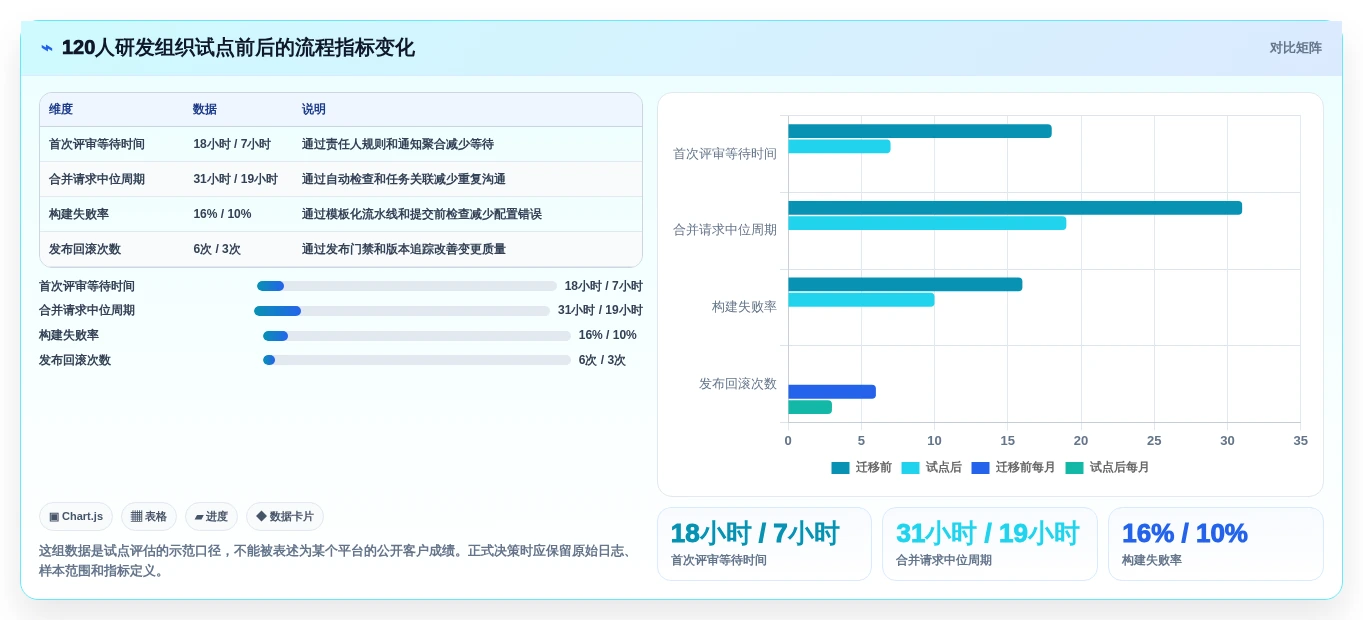Click description 通过自动检查和任务关联减少重复沟通
The height and width of the screenshot is (620, 1363).
click(x=404, y=179)
